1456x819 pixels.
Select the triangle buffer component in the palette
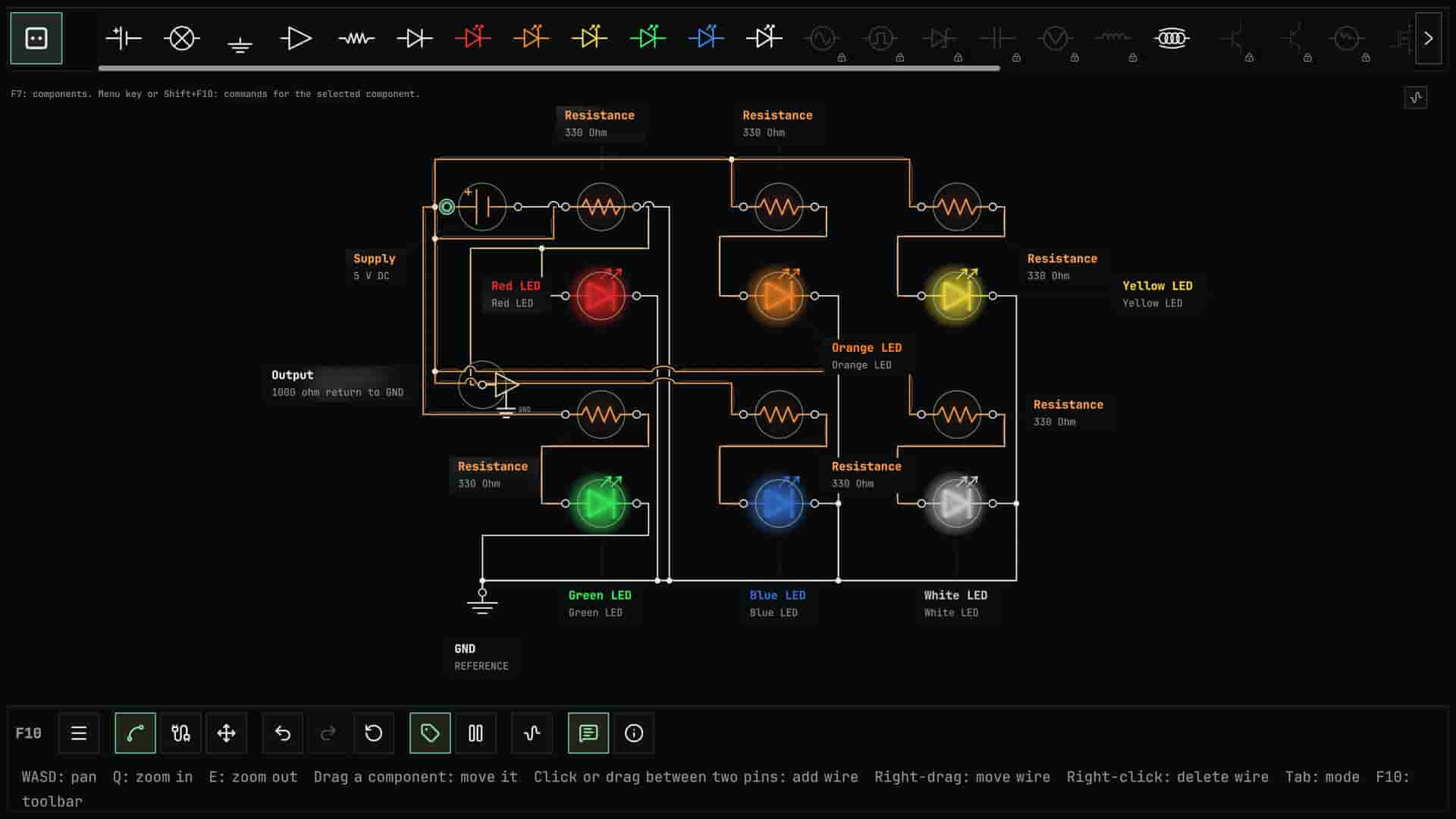click(x=296, y=38)
